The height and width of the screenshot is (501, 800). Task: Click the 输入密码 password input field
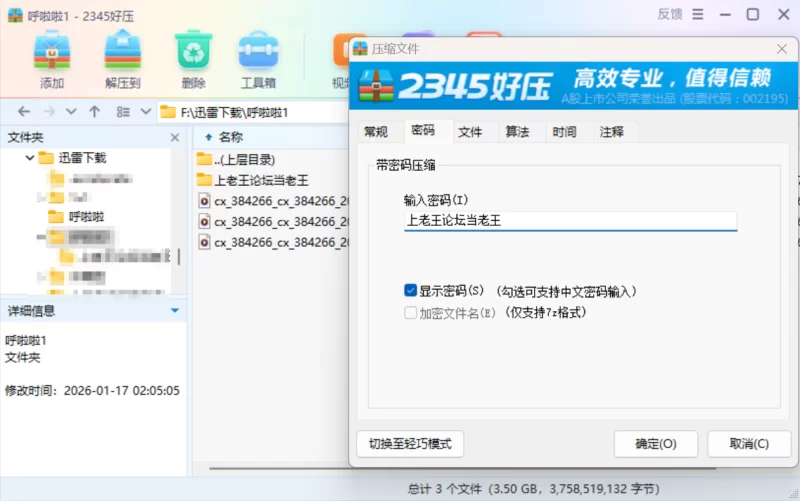point(570,221)
